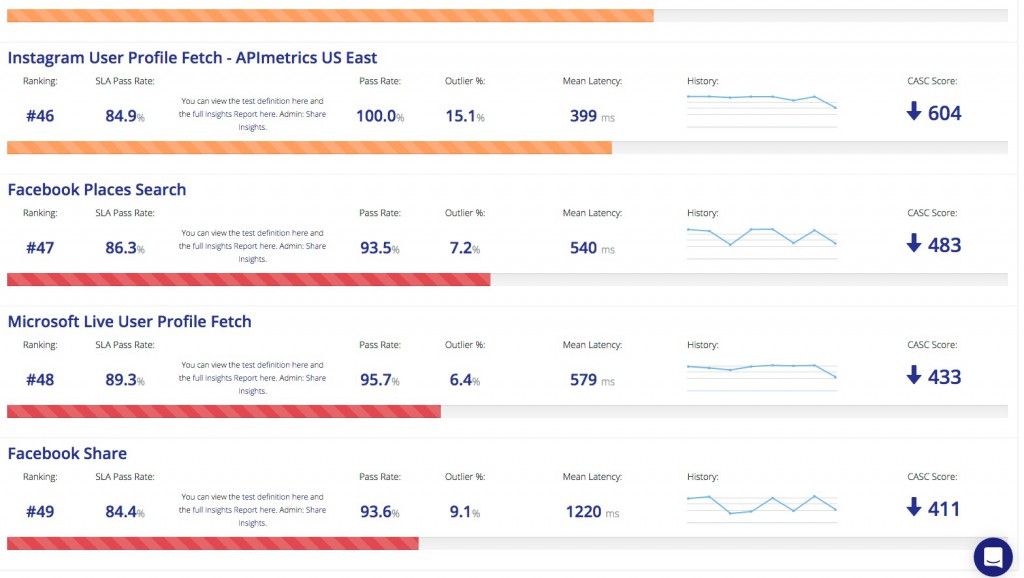Viewport: 1024px width, 578px height.
Task: Open the history sparkline for Facebook Share
Action: coord(762,507)
